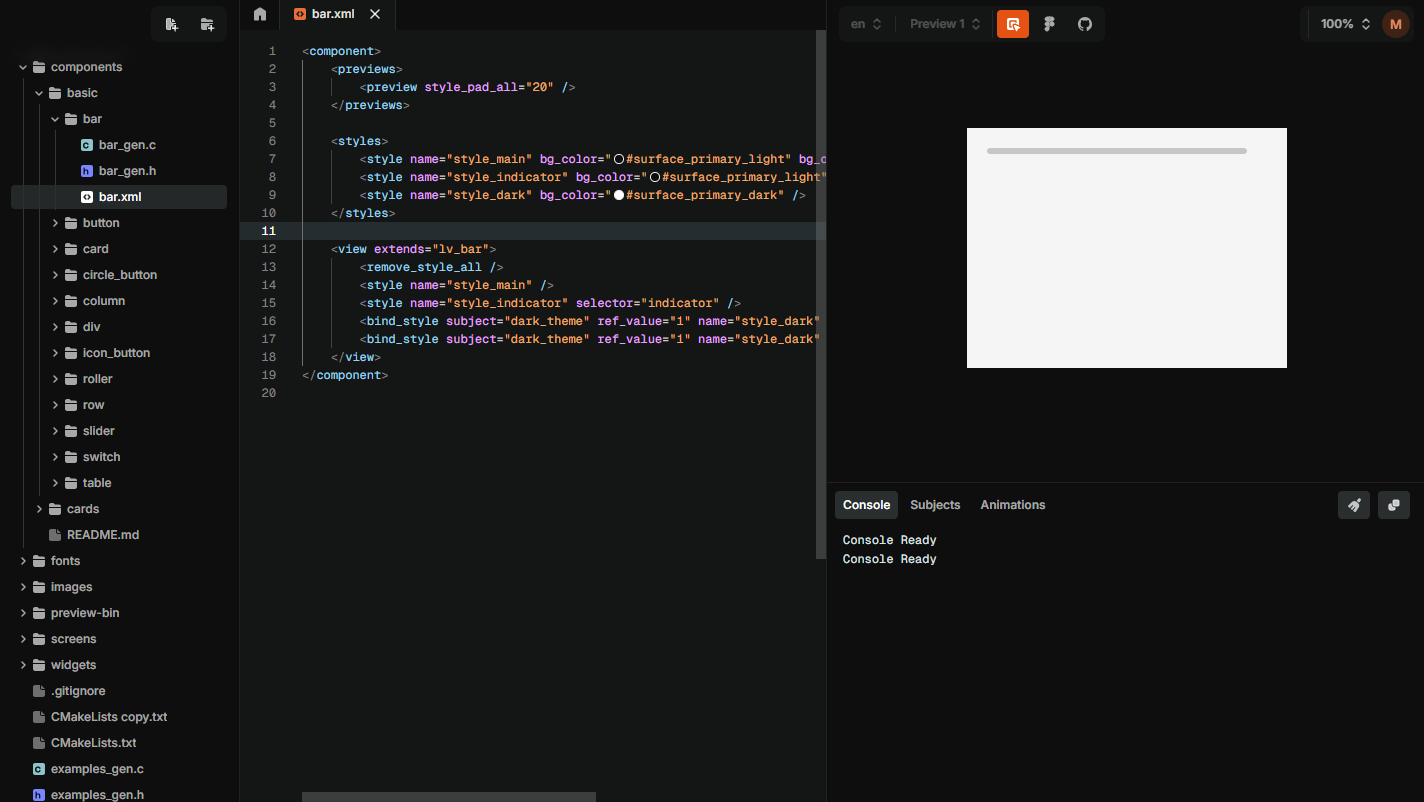Open the user avatar M menu
The width and height of the screenshot is (1424, 802).
(x=1396, y=24)
